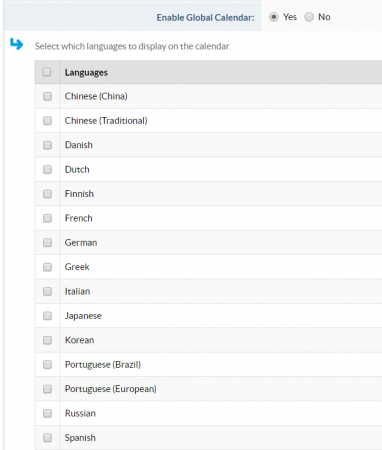This screenshot has height=450, width=382.
Task: Click the blue sub-option arrow icon
Action: click(x=16, y=44)
